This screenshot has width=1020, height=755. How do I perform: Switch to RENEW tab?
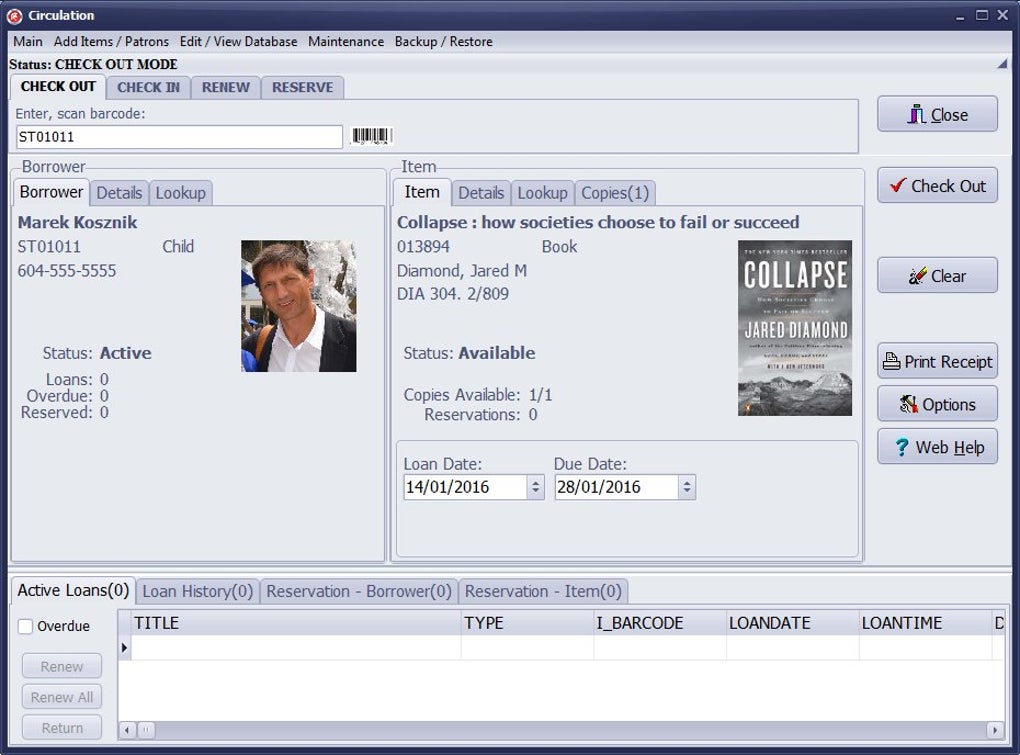[x=226, y=88]
